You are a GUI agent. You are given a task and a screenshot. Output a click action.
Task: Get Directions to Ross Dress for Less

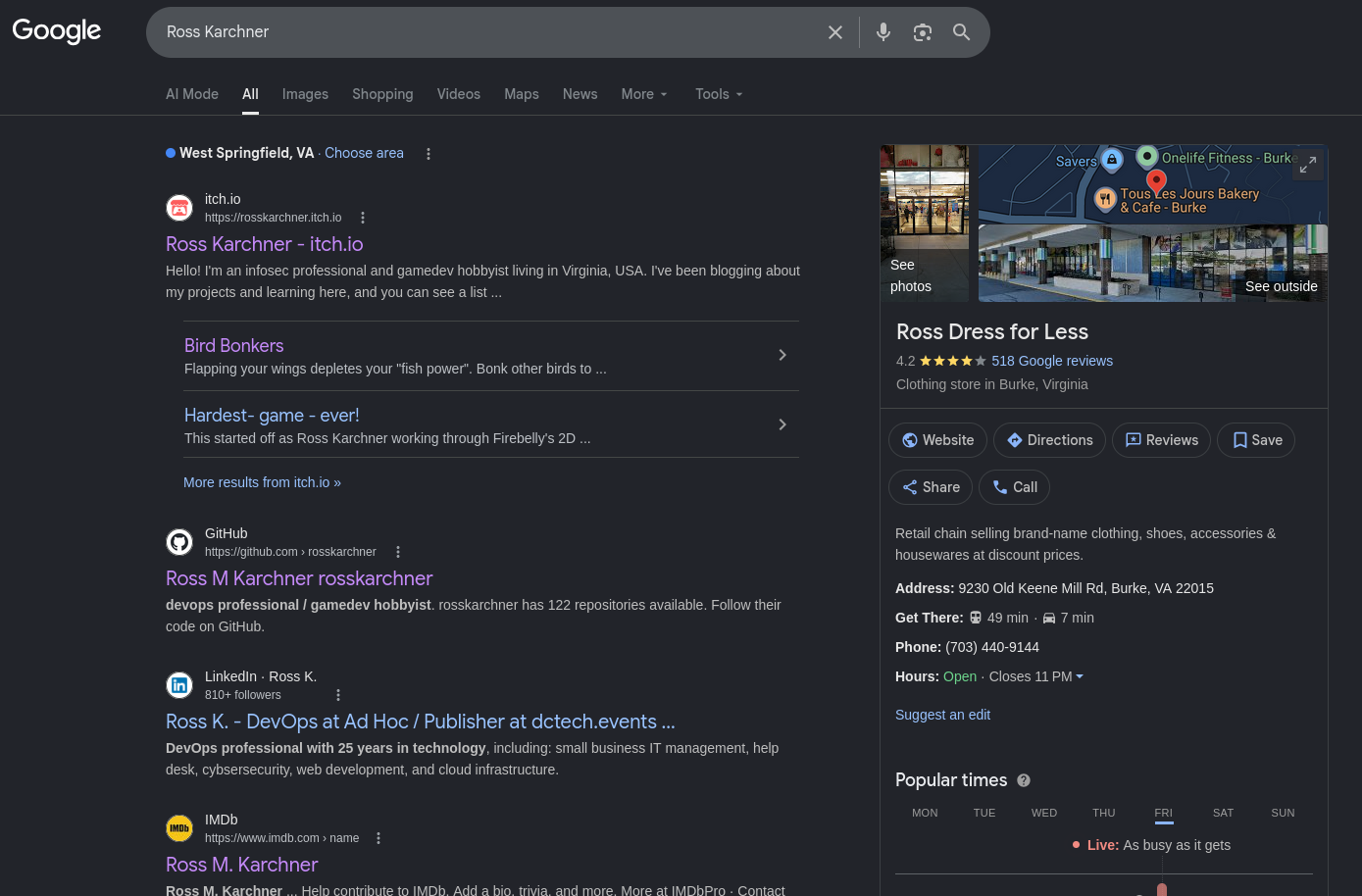(x=1049, y=440)
